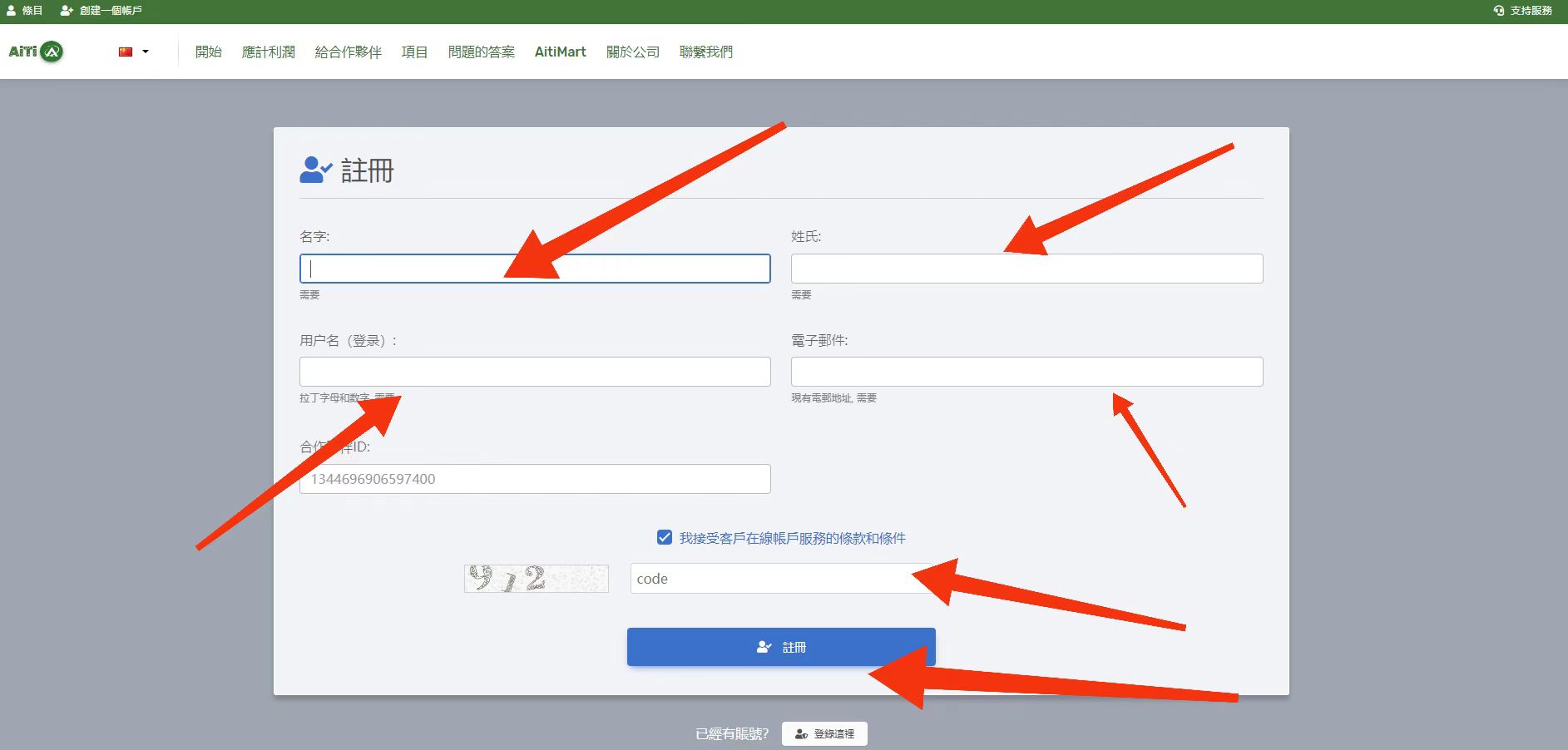This screenshot has height=750, width=1568.
Task: Click the add-user icon next to 創建一個帳戶
Action: click(66, 11)
